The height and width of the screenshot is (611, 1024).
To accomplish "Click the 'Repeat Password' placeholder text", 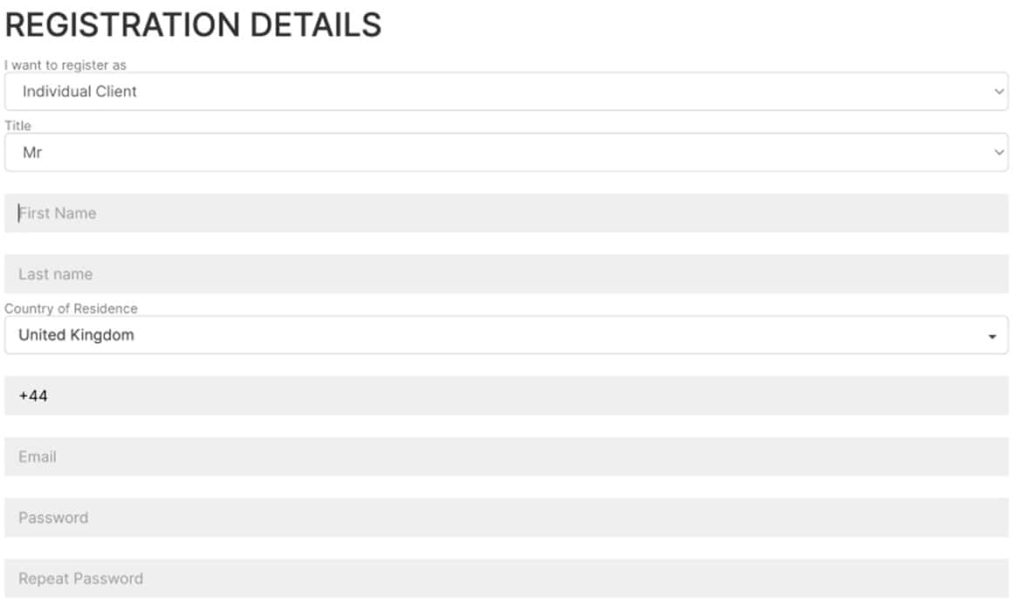I will (80, 580).
